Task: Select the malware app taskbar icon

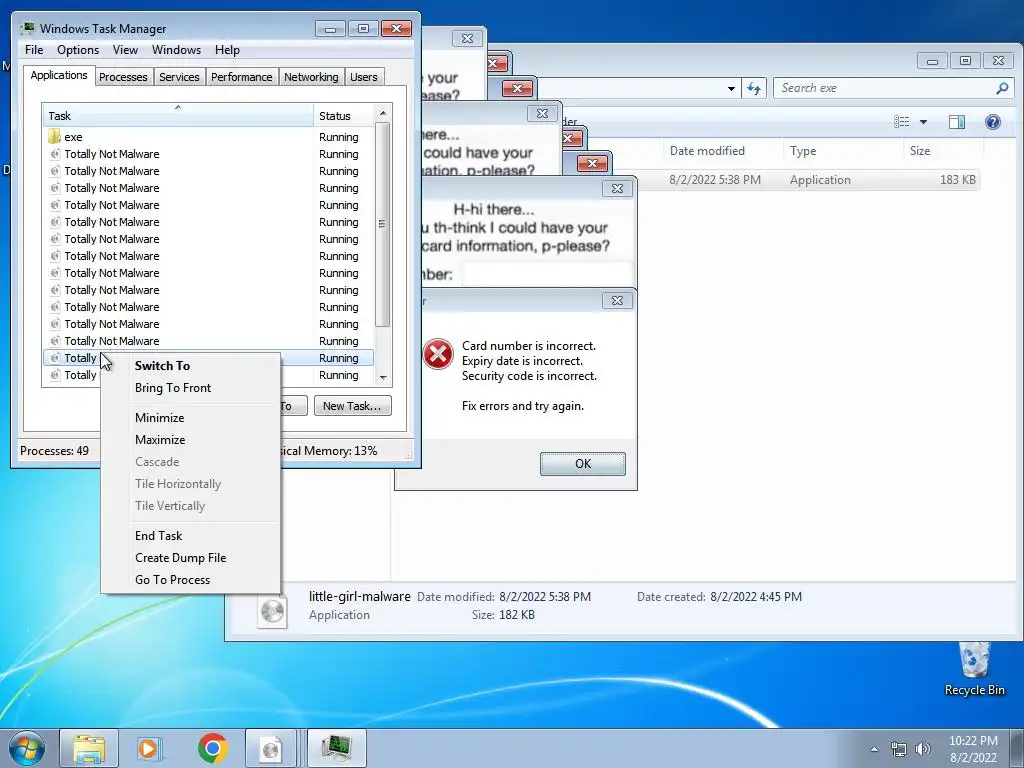Action: pos(270,748)
